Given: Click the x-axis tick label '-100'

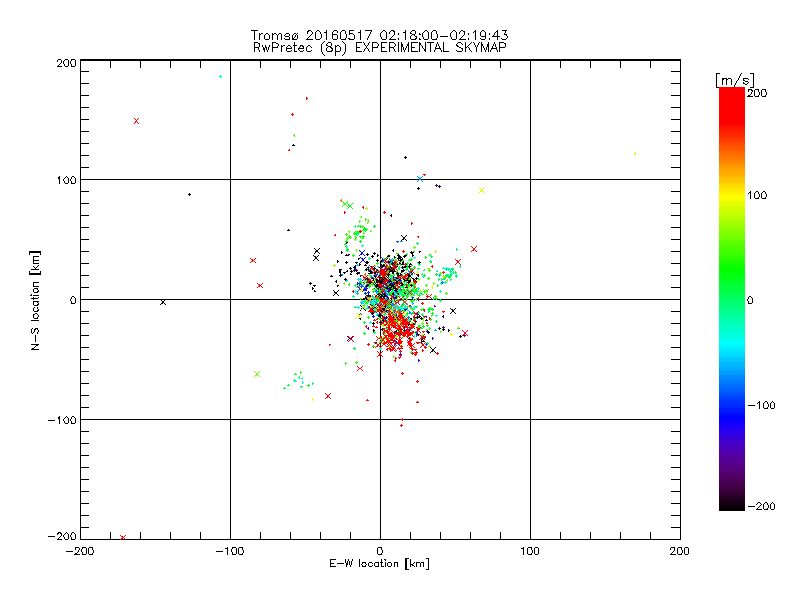Looking at the screenshot, I should click(x=230, y=551).
